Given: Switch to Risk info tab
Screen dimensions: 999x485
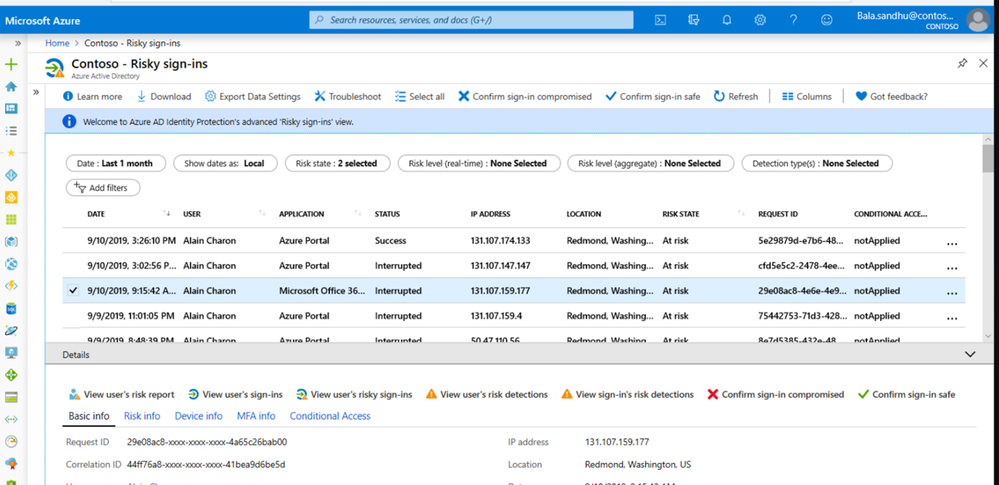Looking at the screenshot, I should point(142,416).
